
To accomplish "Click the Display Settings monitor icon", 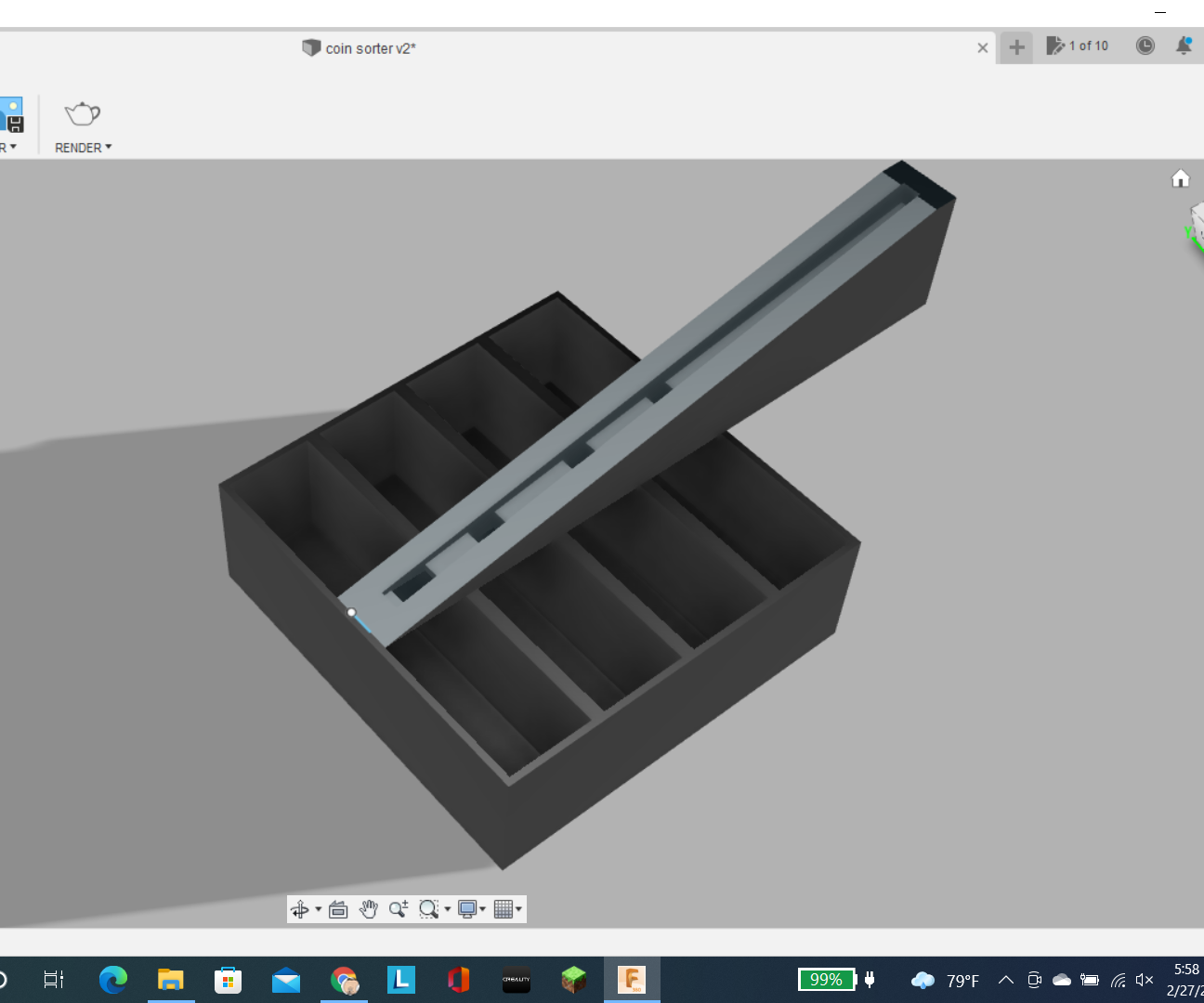I will [x=467, y=909].
